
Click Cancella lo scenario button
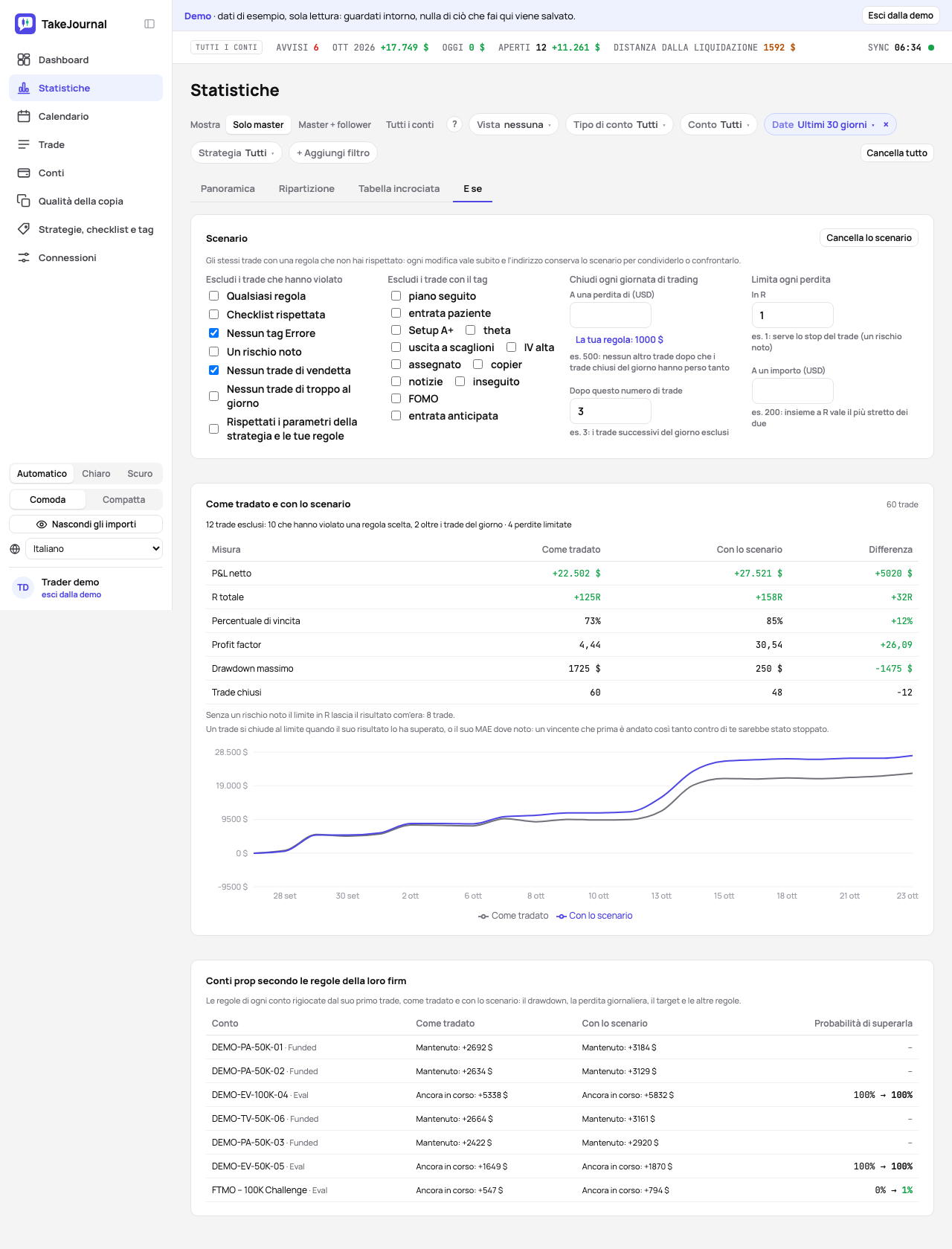click(x=869, y=238)
